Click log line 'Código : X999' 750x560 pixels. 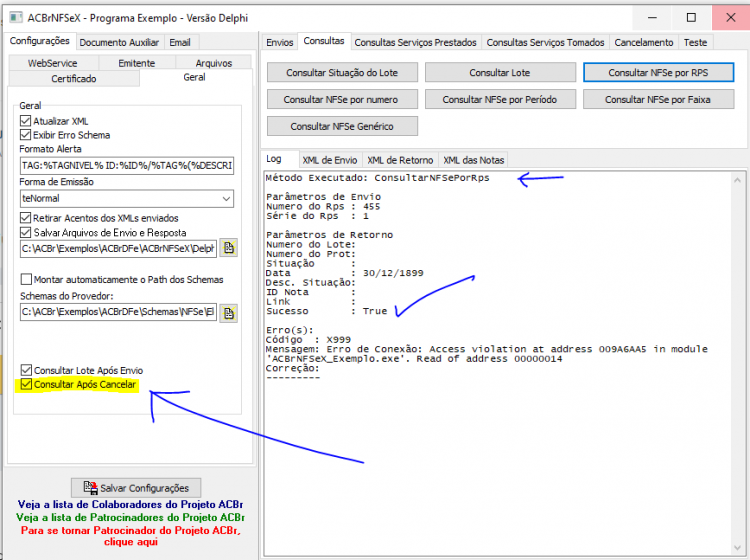(x=308, y=340)
